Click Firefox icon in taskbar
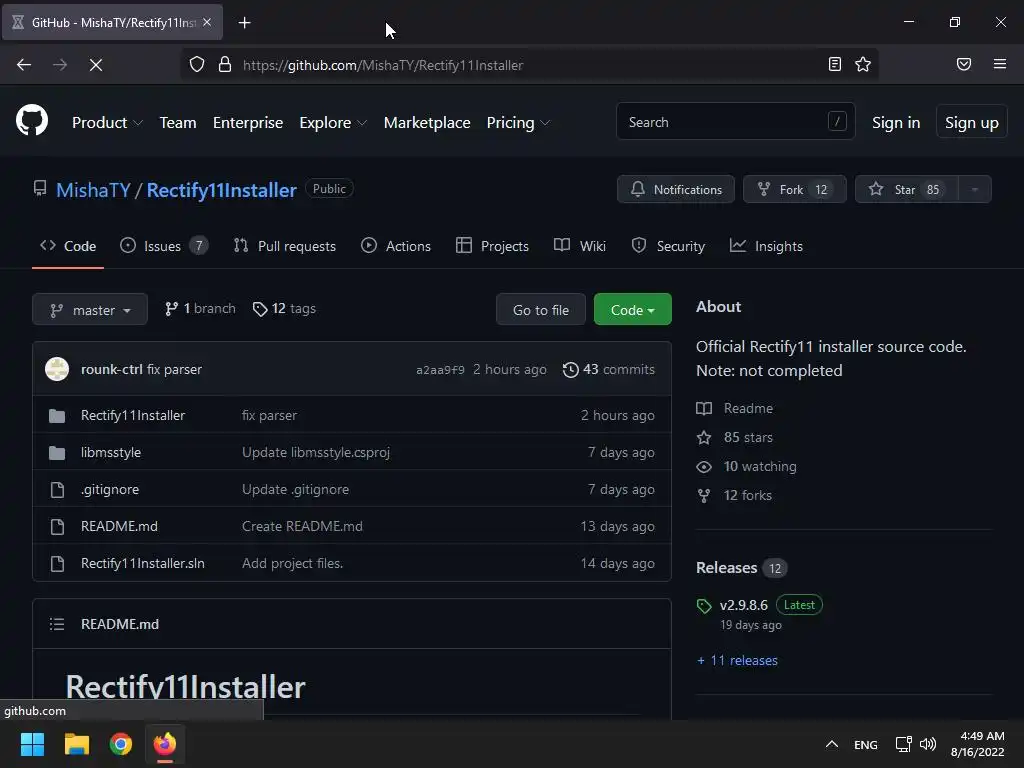 pos(165,744)
